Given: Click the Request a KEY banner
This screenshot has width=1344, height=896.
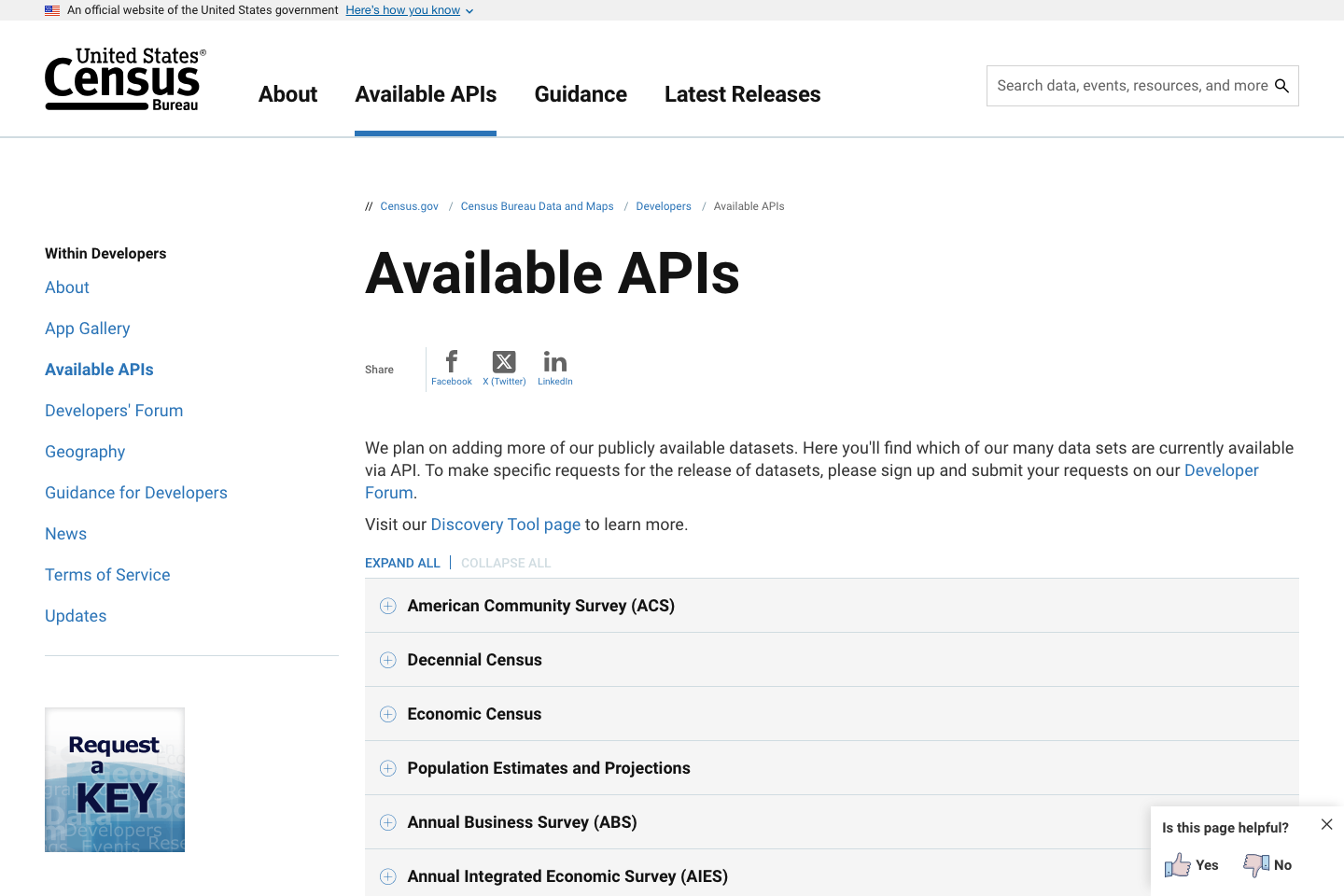Looking at the screenshot, I should [114, 779].
